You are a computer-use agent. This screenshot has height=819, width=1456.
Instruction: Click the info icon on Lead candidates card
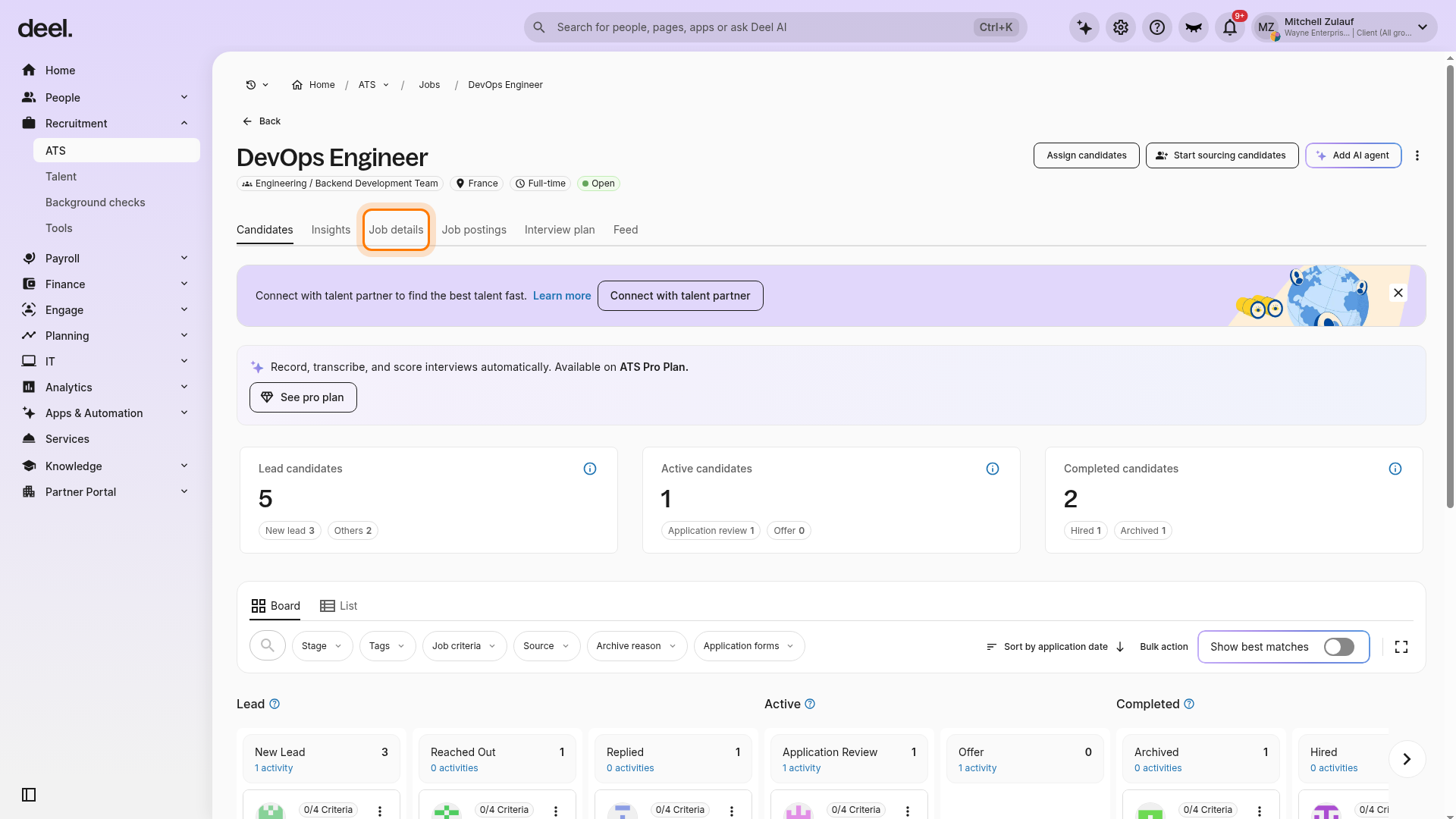tap(590, 469)
